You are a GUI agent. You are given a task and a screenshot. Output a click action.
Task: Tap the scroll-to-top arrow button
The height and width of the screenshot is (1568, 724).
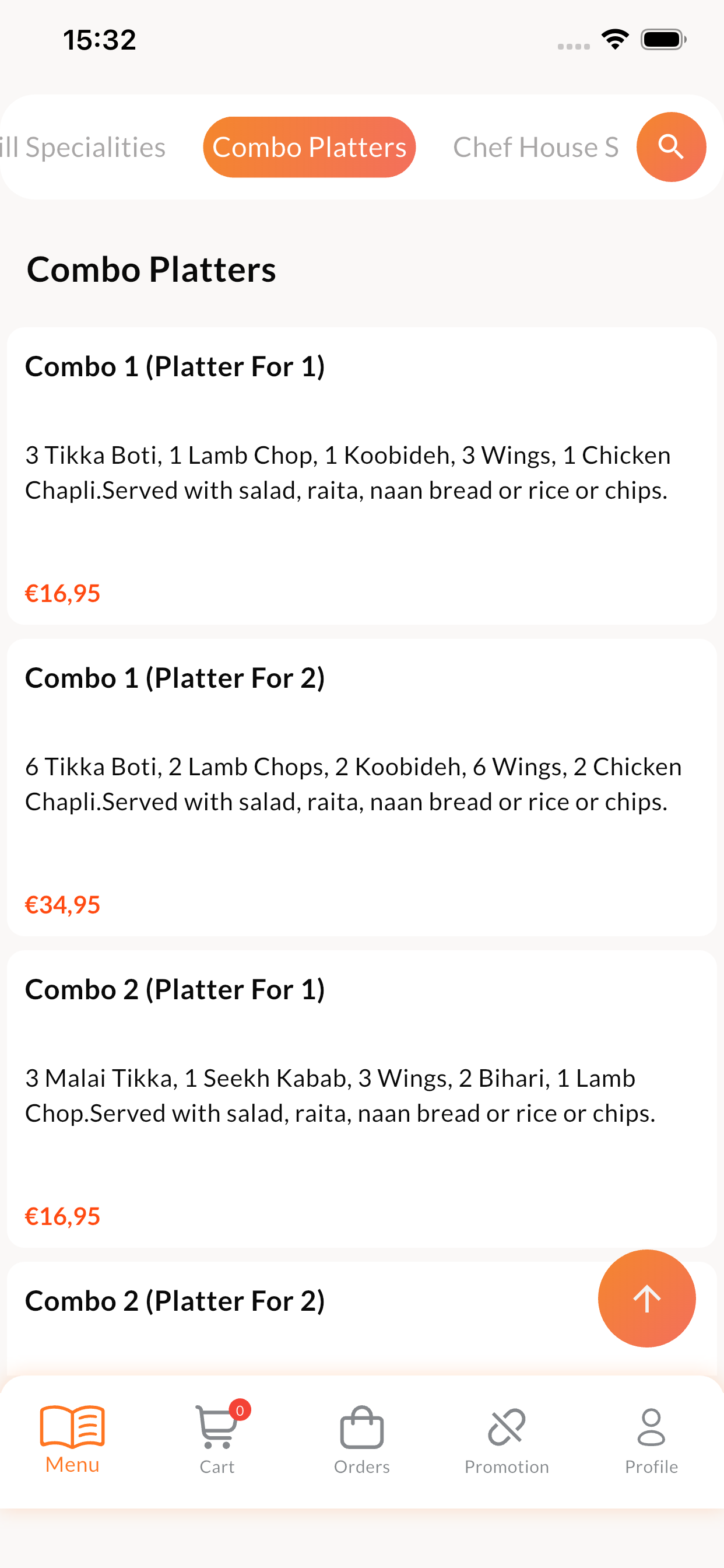coord(646,1298)
